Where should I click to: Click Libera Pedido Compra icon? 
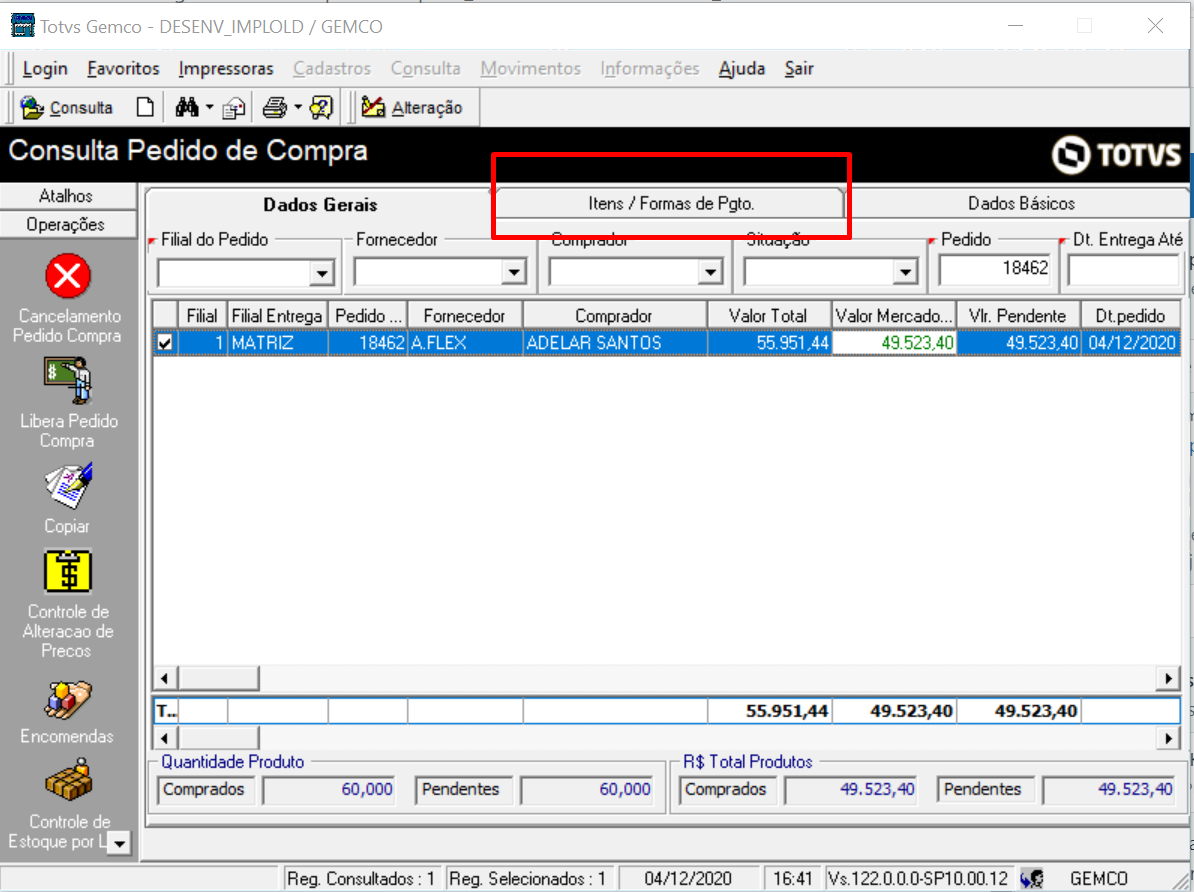point(68,379)
